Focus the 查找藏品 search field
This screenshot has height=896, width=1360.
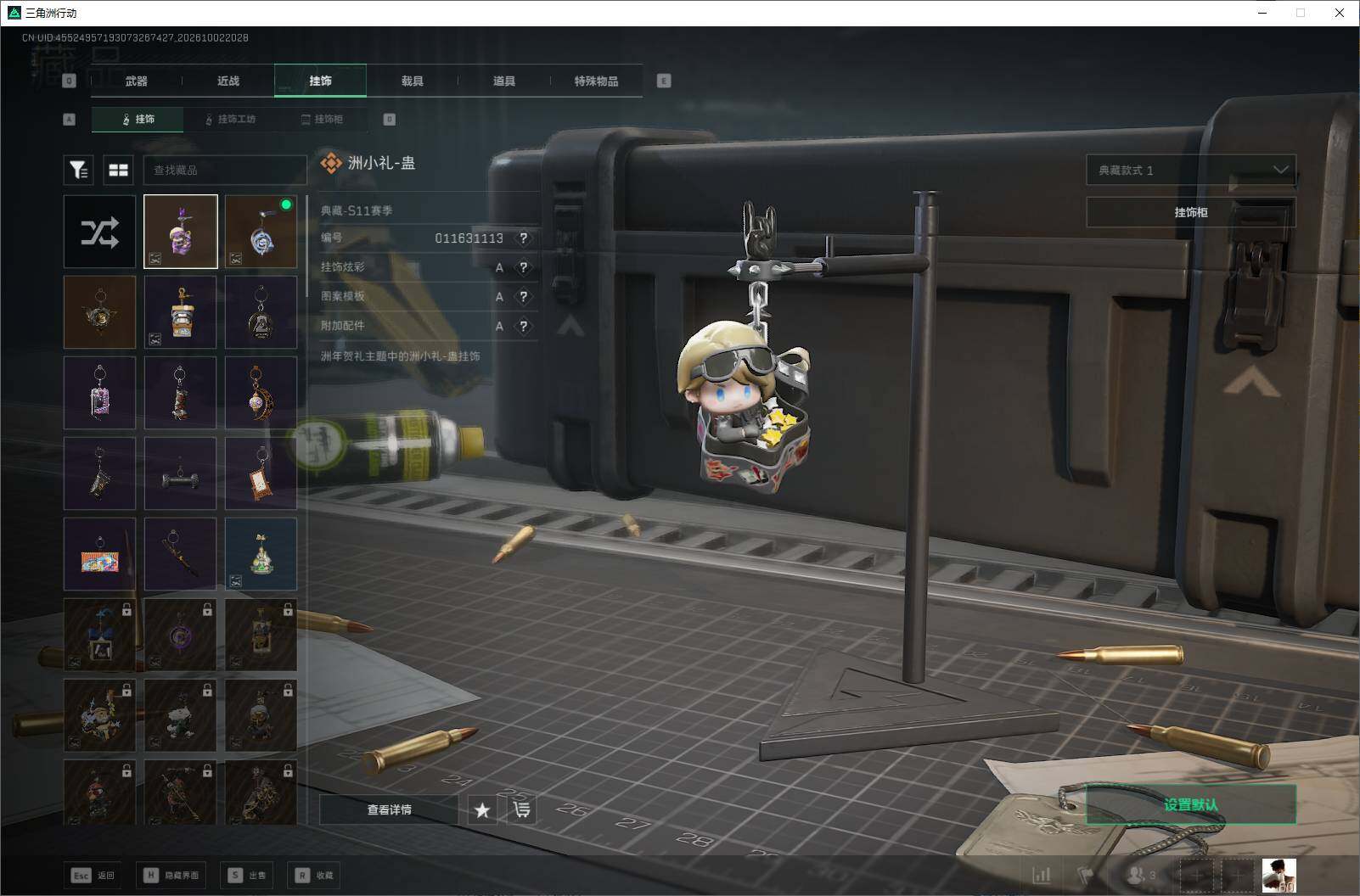(225, 171)
